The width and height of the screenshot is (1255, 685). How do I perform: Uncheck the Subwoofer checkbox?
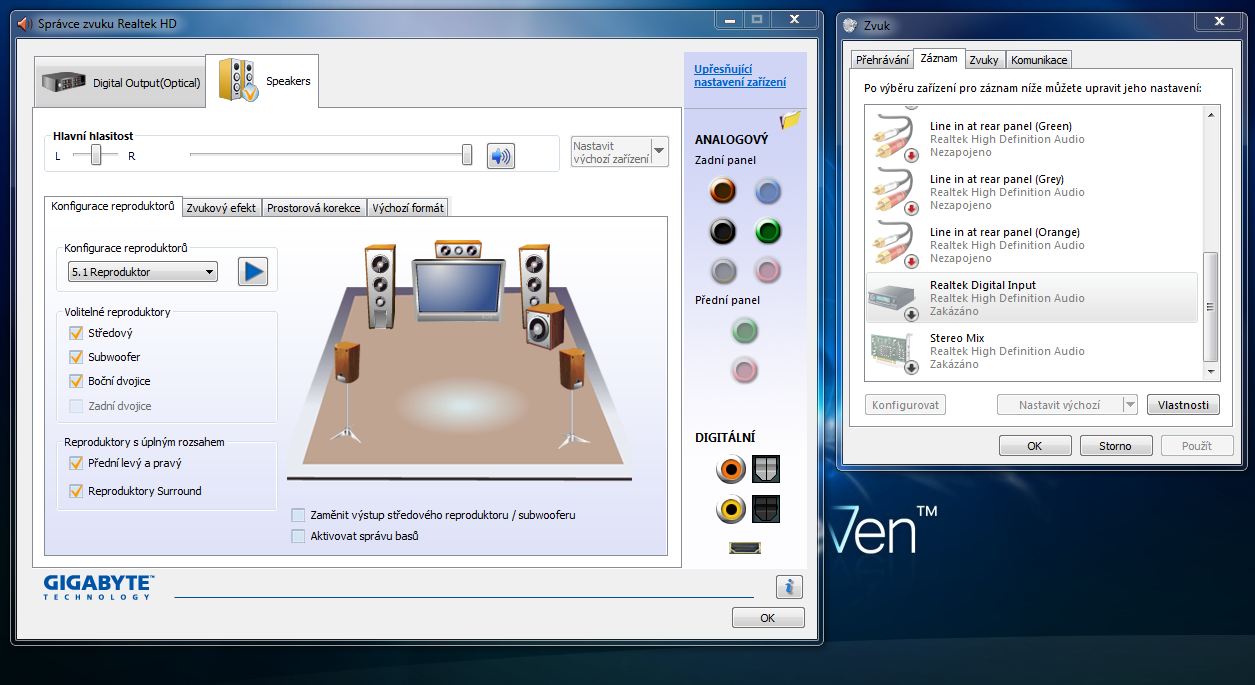coord(76,357)
